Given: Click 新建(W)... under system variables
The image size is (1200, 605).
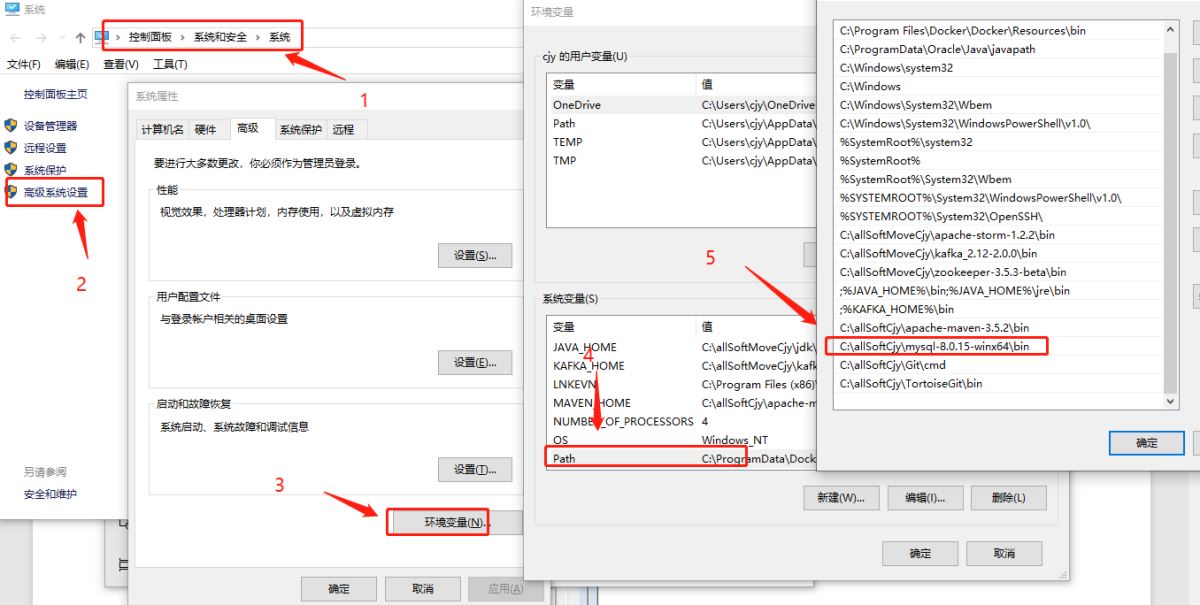Looking at the screenshot, I should pos(840,497).
